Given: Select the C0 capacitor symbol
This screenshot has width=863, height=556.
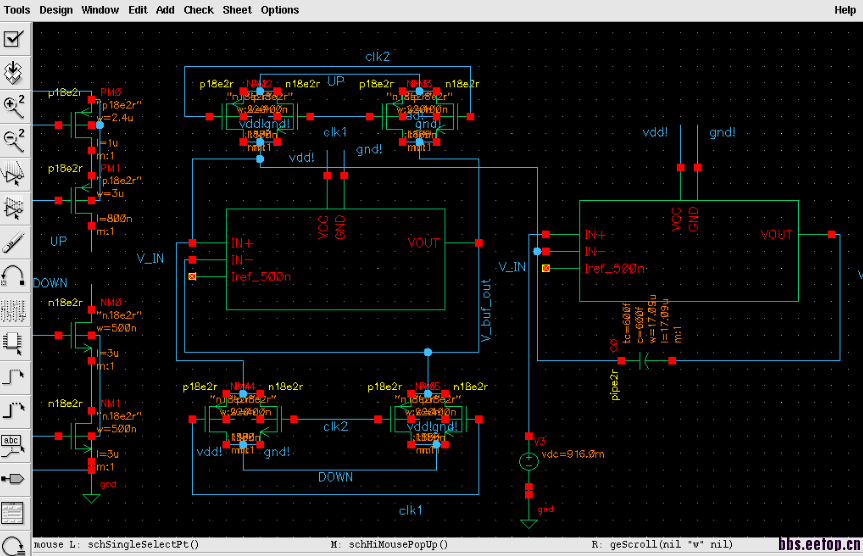Looking at the screenshot, I should 646,361.
